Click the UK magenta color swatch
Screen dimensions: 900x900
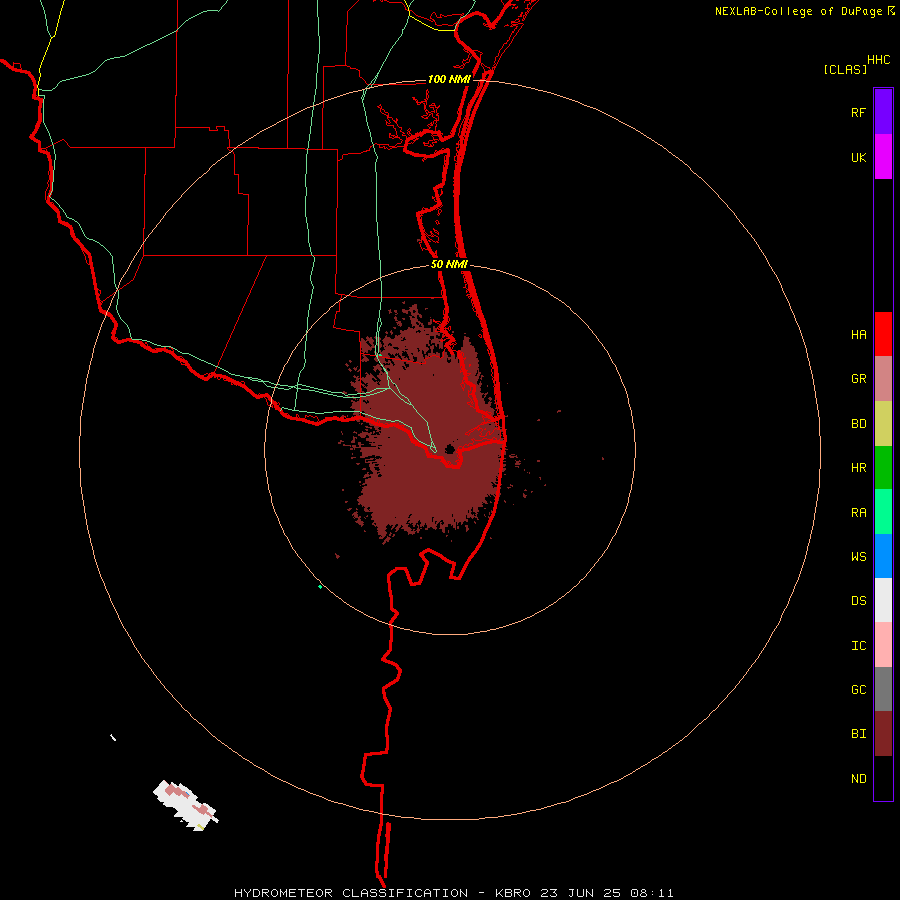[x=883, y=157]
